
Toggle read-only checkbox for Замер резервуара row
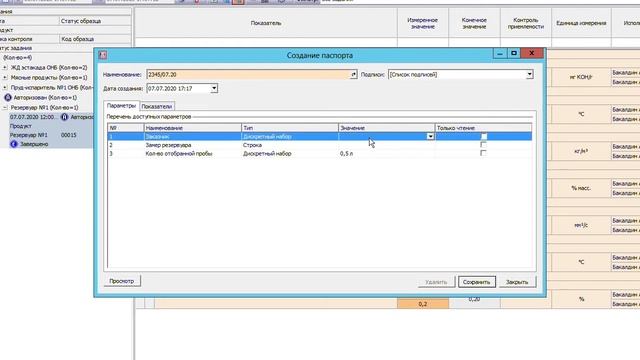pos(484,145)
